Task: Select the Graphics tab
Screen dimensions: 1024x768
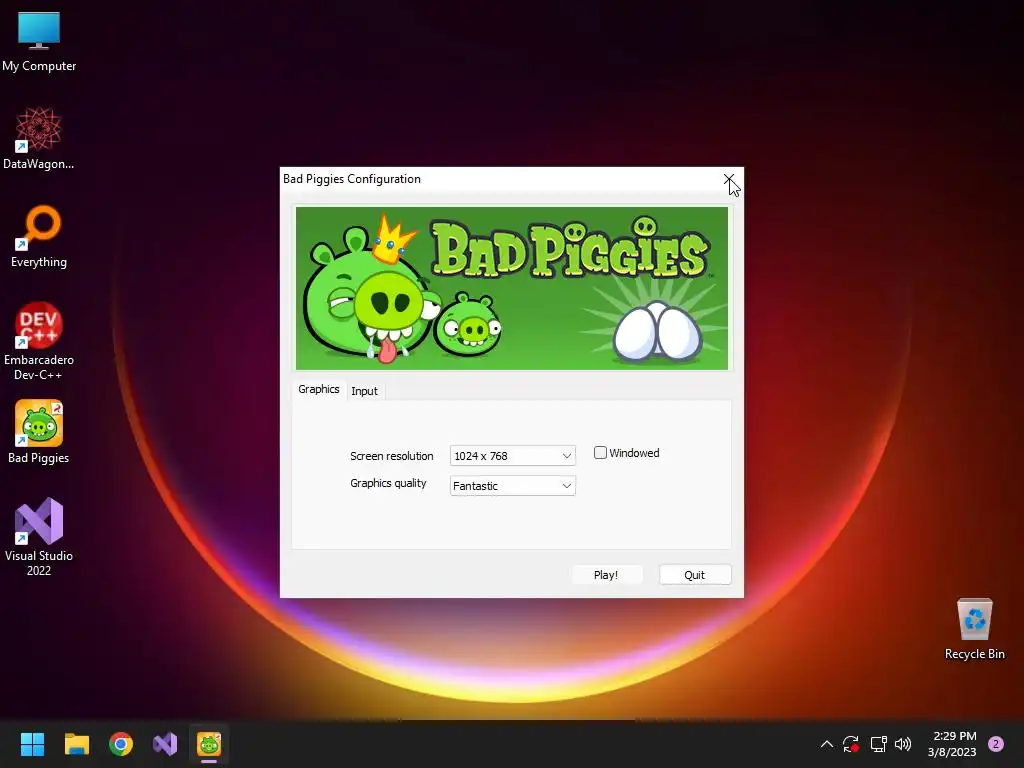Action: pyautogui.click(x=319, y=389)
